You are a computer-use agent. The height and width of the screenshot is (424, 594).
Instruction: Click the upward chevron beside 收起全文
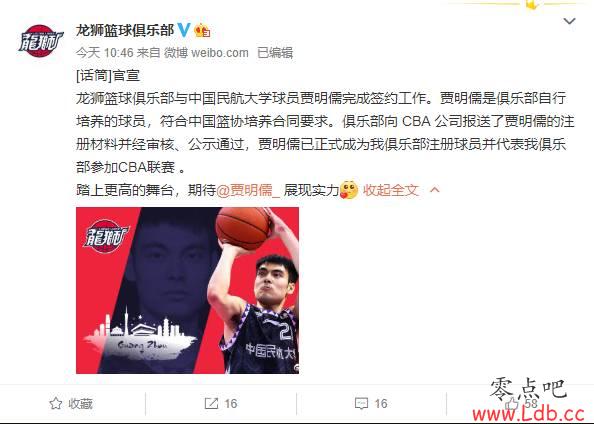point(435,189)
